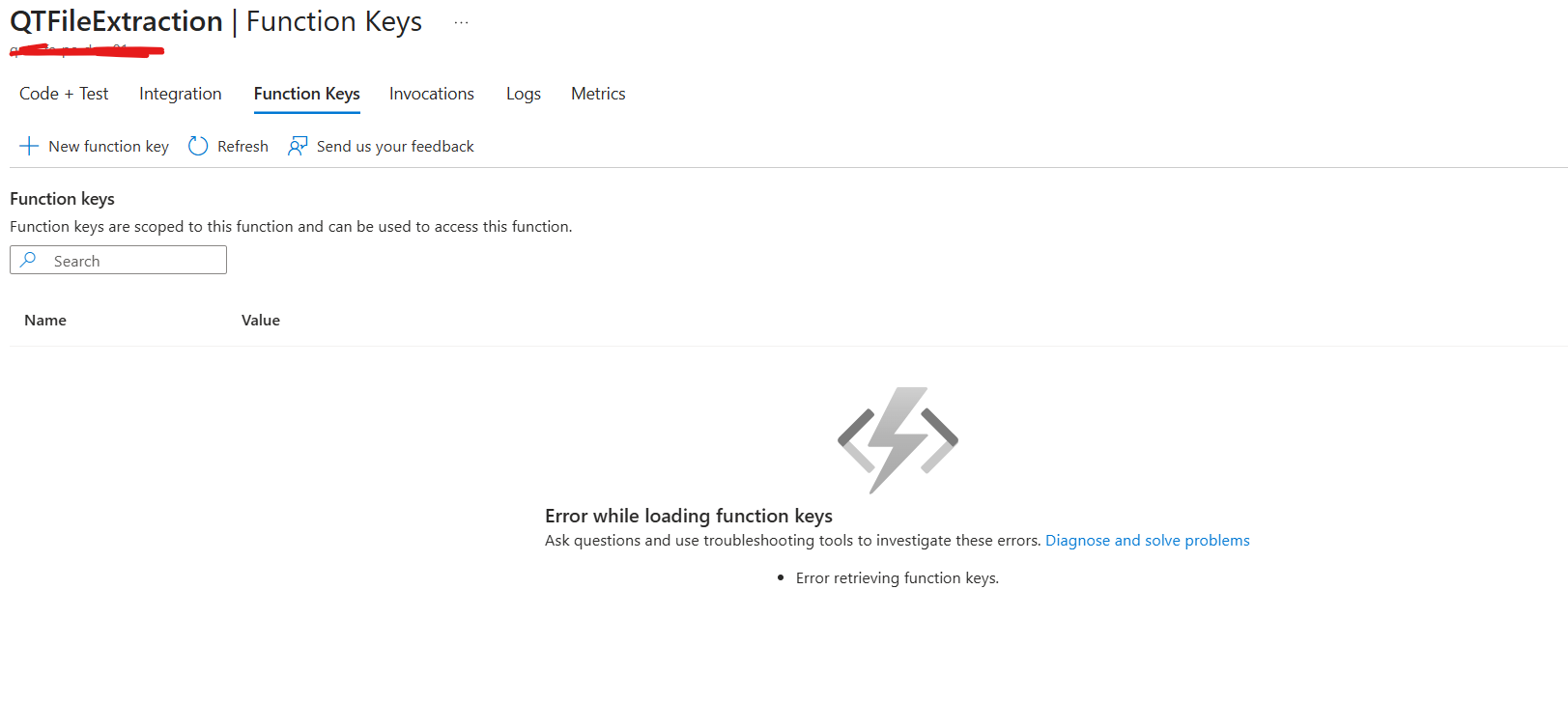Click the plus icon for New function key
1568x702 pixels.
[29, 146]
